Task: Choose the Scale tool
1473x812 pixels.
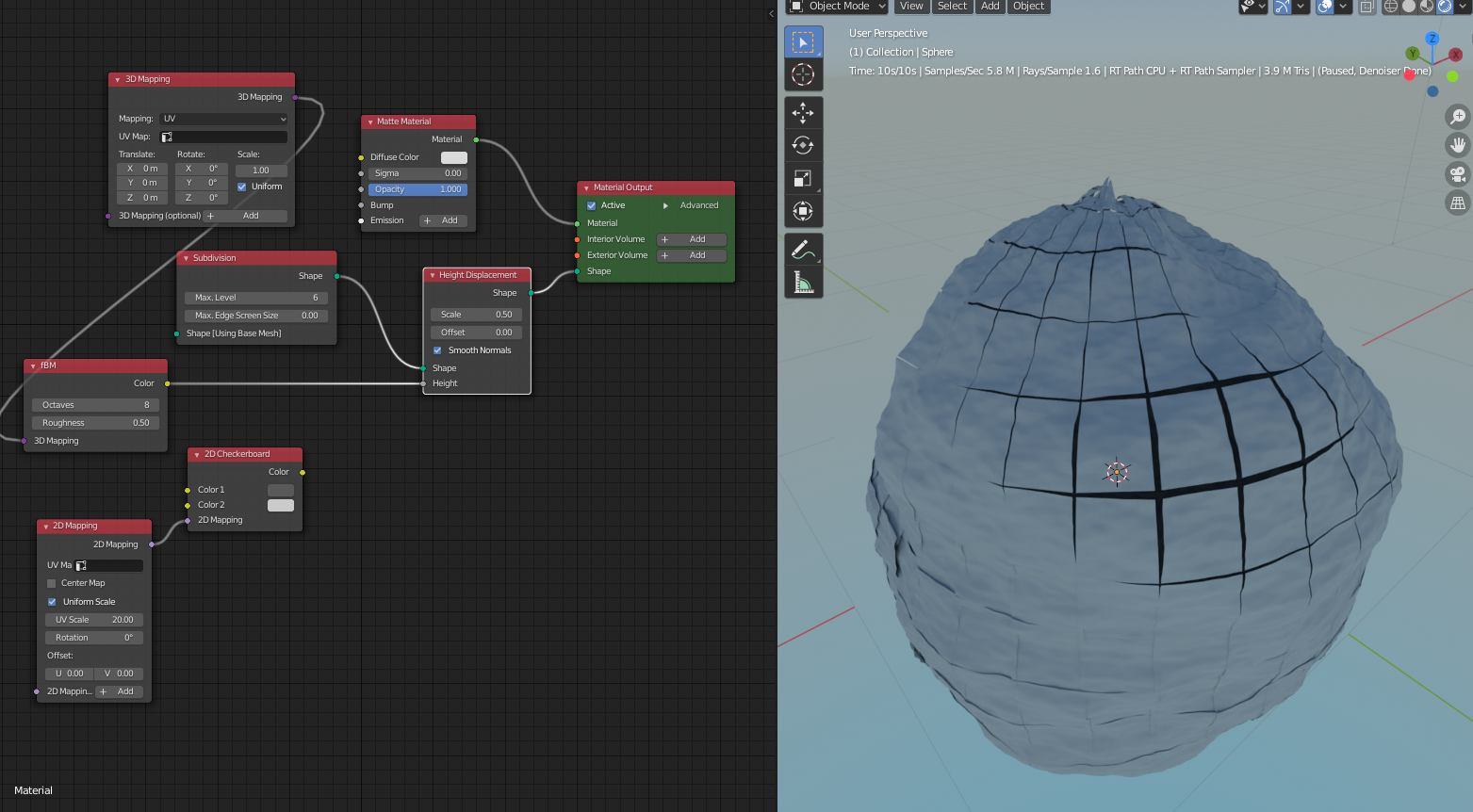Action: click(803, 178)
